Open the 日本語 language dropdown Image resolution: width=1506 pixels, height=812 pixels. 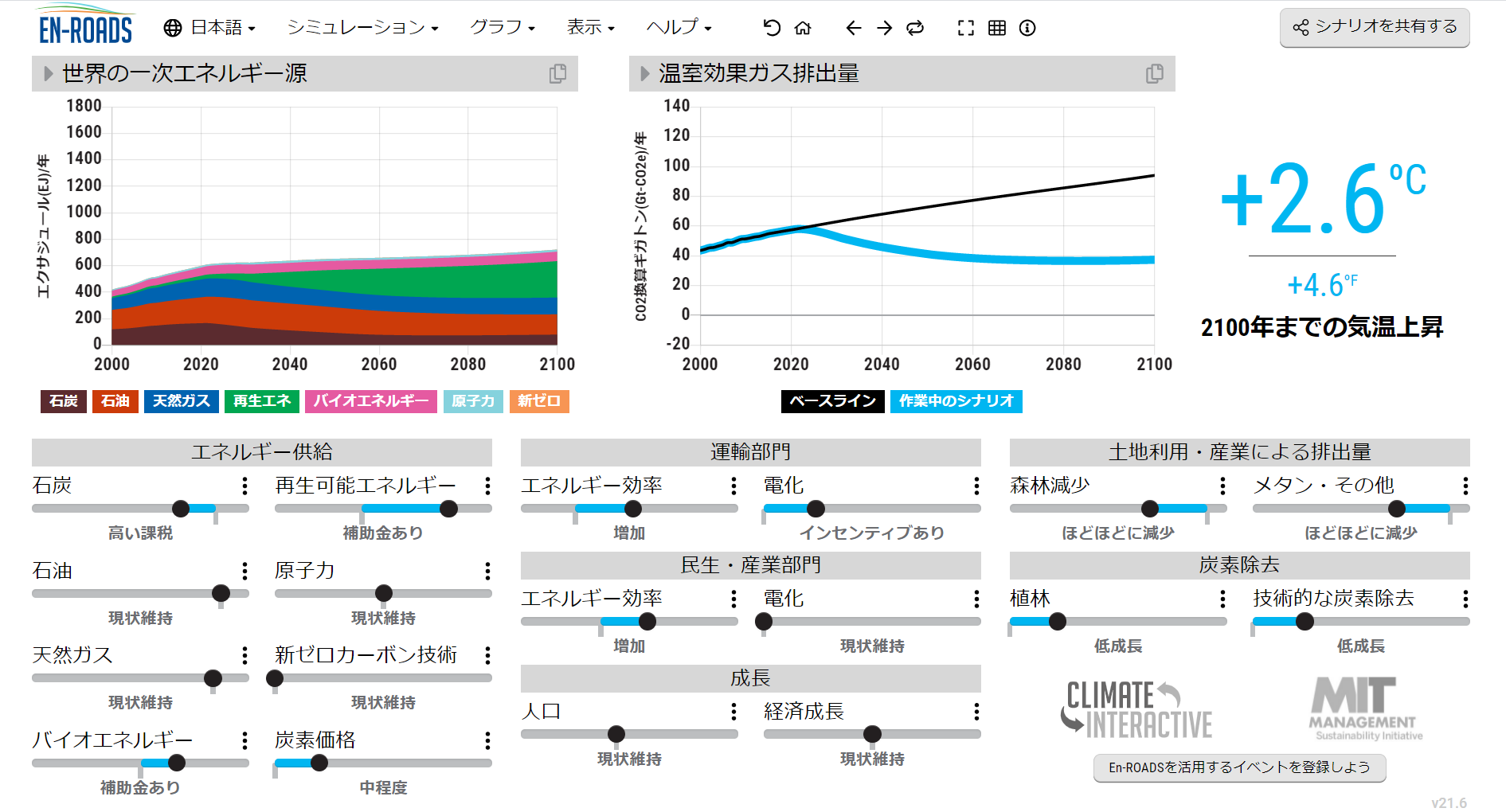tap(209, 28)
